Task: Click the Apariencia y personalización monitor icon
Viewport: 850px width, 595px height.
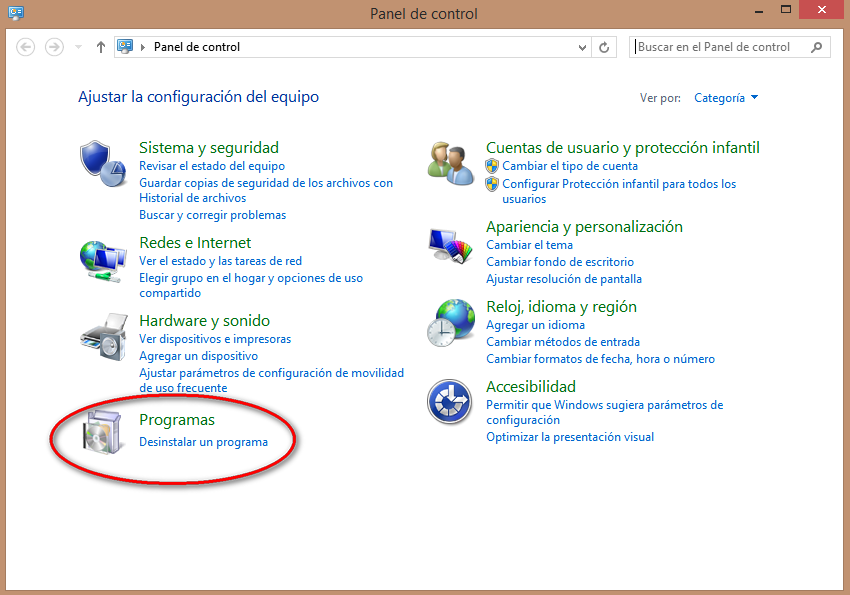Action: point(450,245)
